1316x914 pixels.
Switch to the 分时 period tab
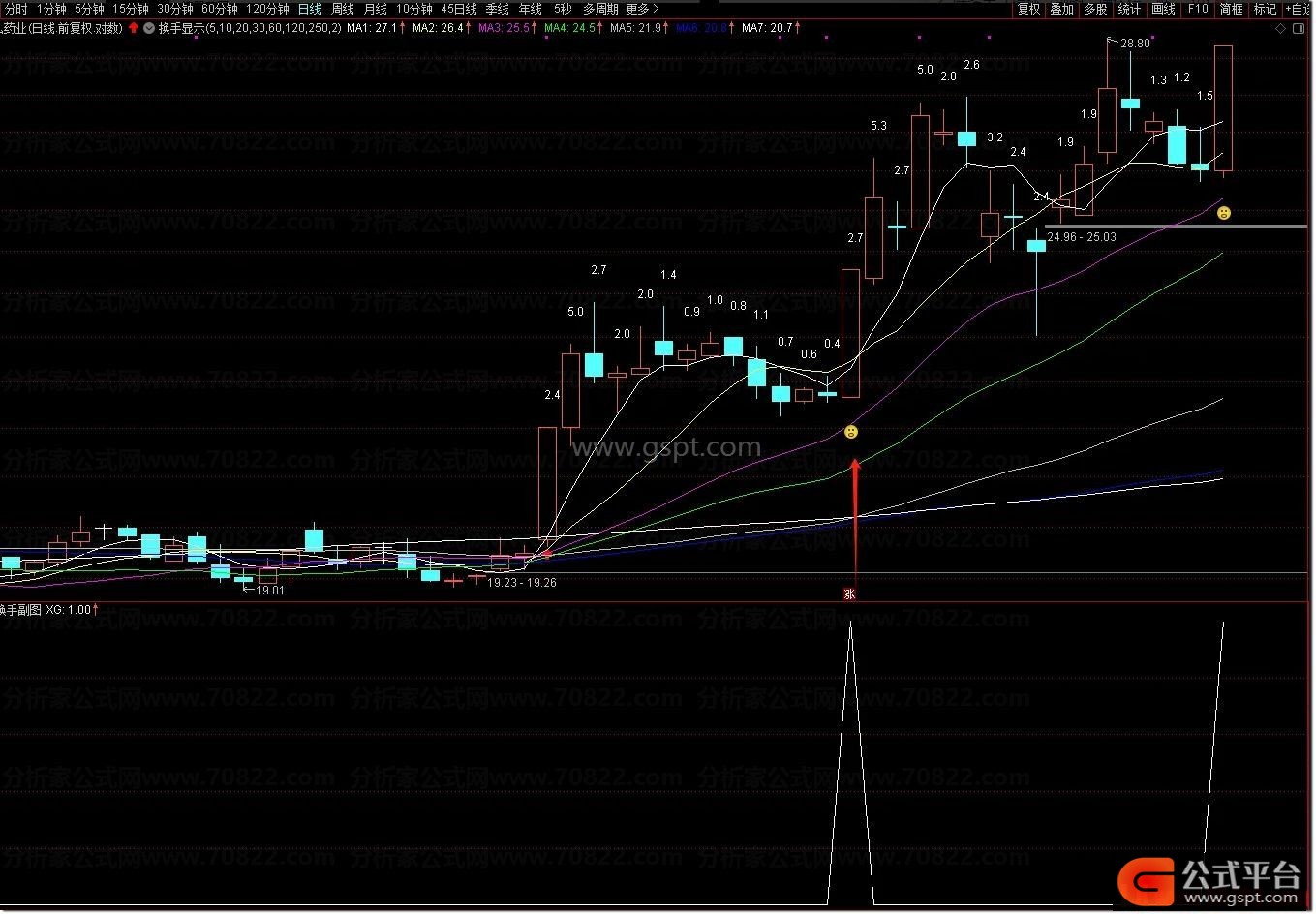16,9
